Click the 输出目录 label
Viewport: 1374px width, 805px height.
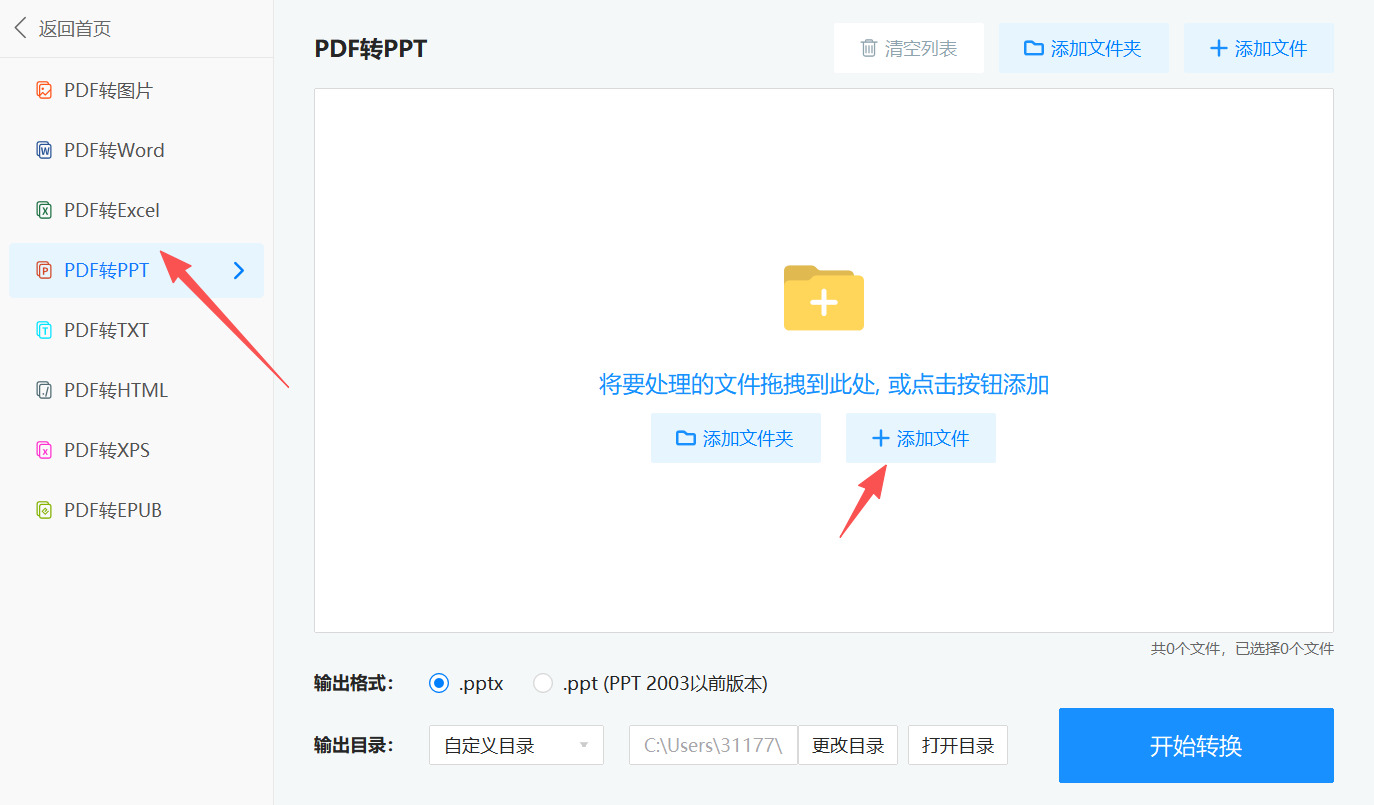pos(354,745)
